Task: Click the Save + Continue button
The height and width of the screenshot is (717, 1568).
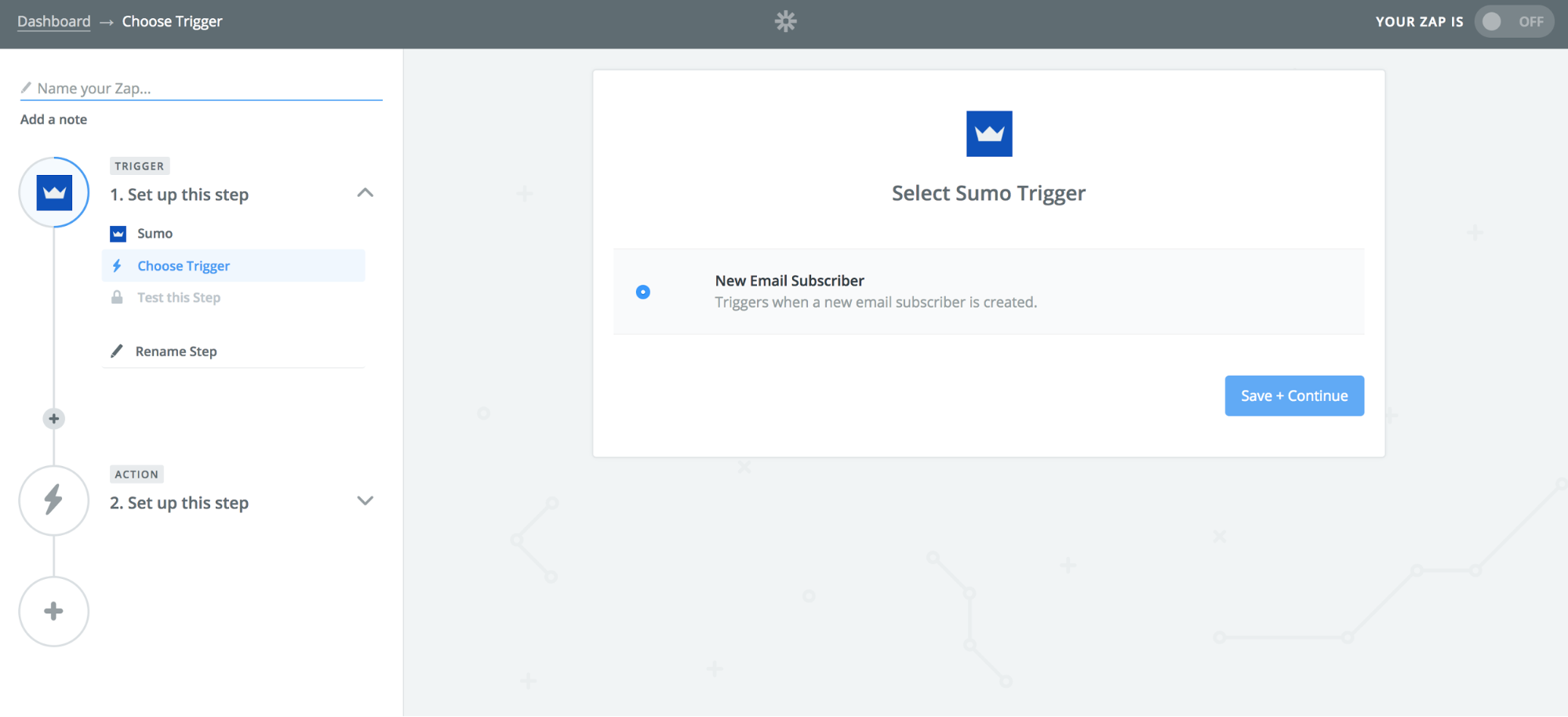Action: pos(1294,396)
